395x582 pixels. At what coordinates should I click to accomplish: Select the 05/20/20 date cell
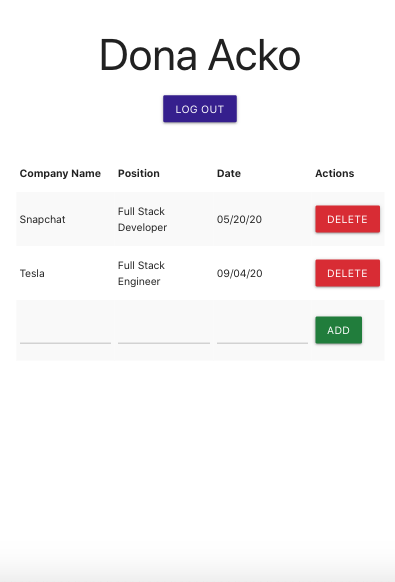coord(239,219)
